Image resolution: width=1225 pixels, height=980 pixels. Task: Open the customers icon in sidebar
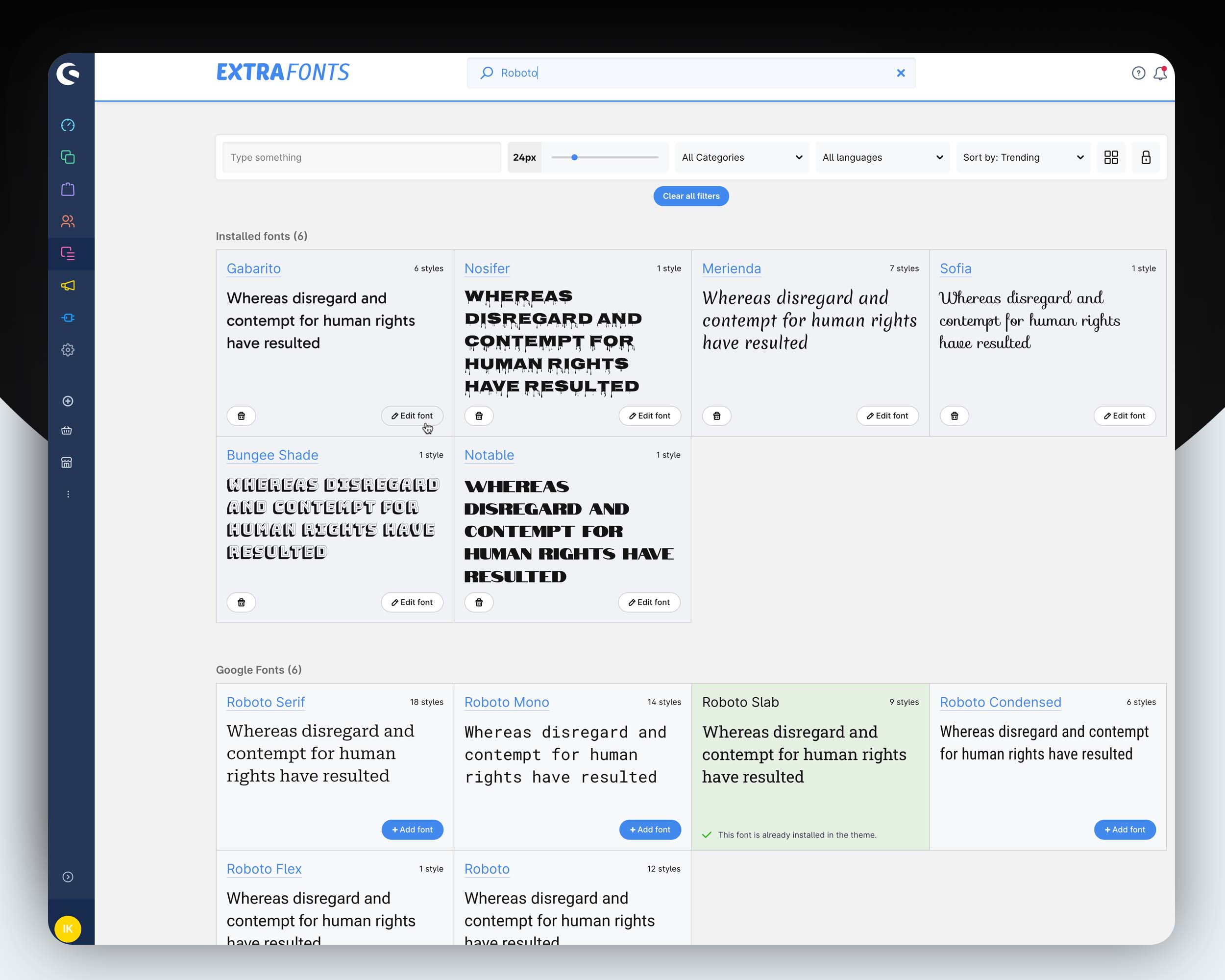point(68,221)
